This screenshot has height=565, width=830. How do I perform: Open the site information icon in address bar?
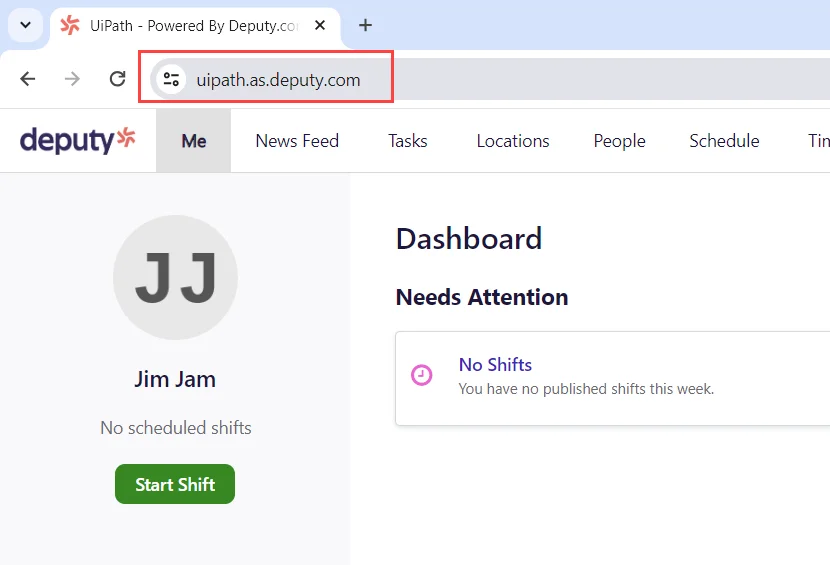tap(171, 80)
